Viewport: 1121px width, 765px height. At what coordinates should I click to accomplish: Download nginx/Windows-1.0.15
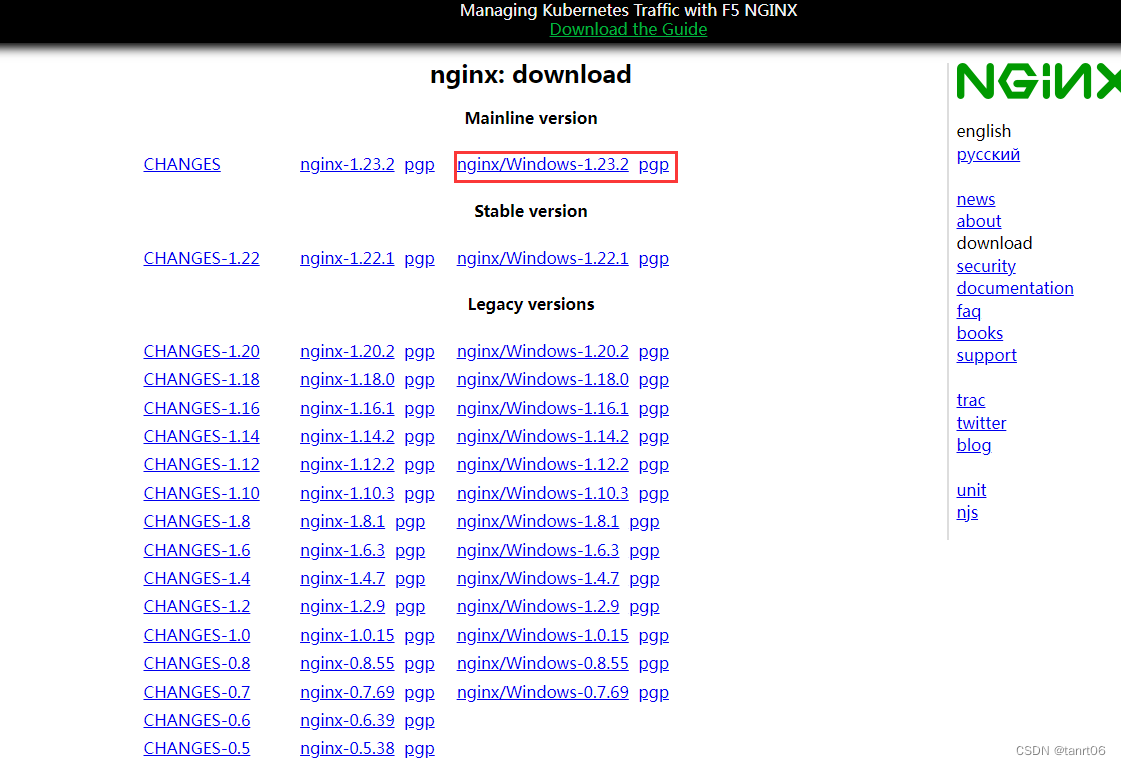click(x=543, y=636)
